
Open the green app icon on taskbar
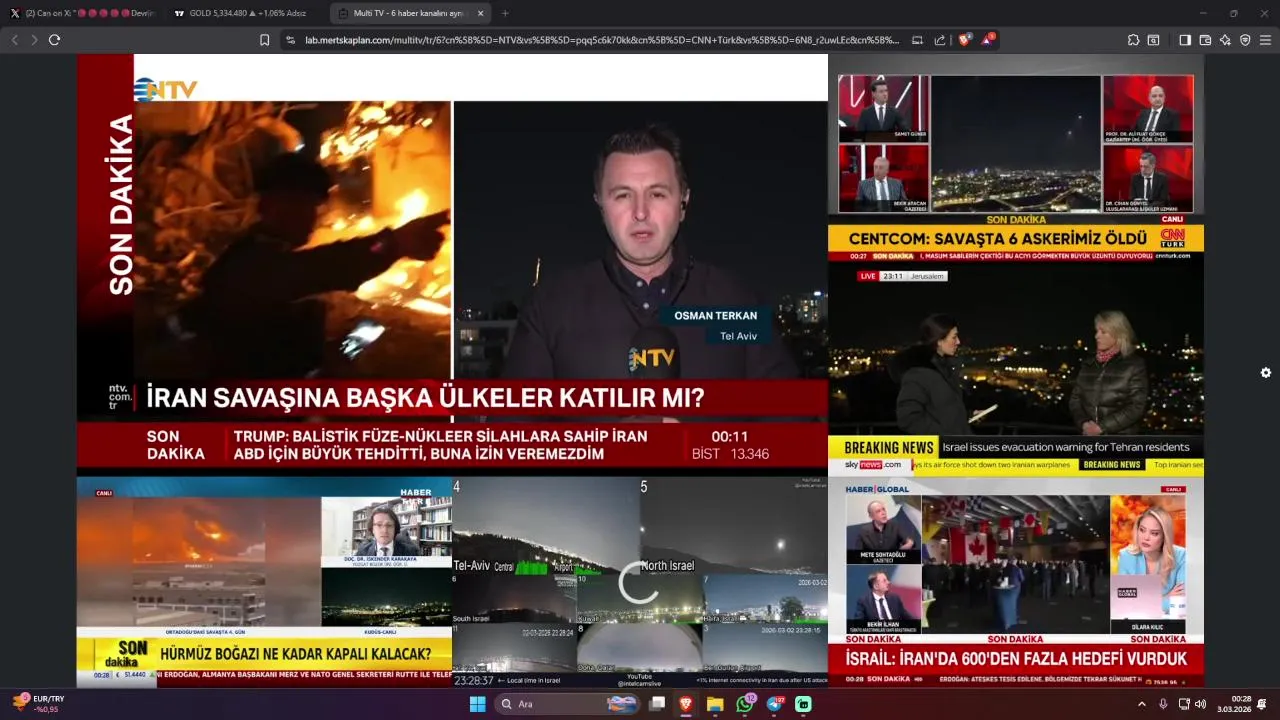pyautogui.click(x=803, y=704)
